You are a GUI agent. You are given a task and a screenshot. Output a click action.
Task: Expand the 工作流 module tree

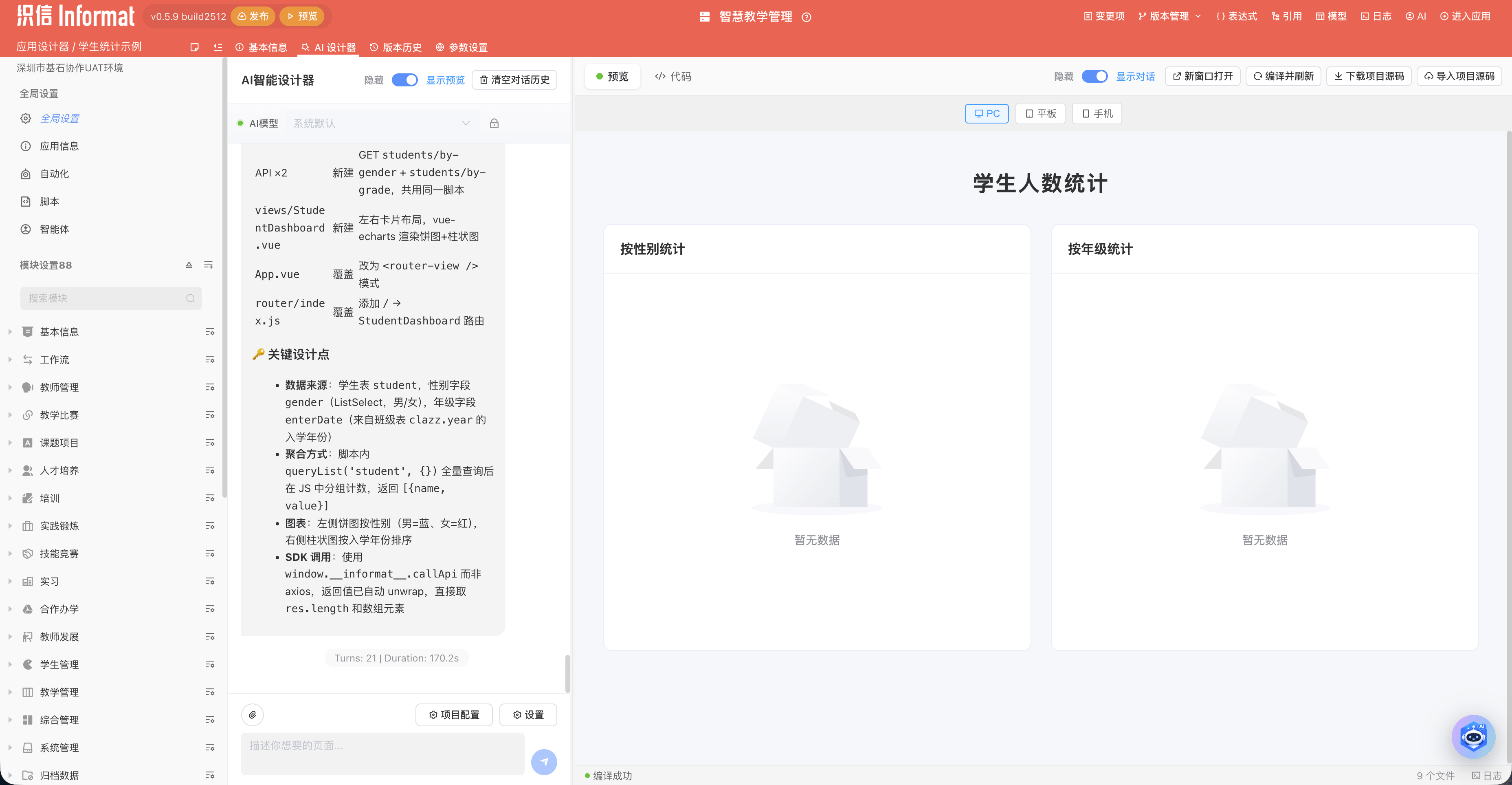[x=10, y=359]
